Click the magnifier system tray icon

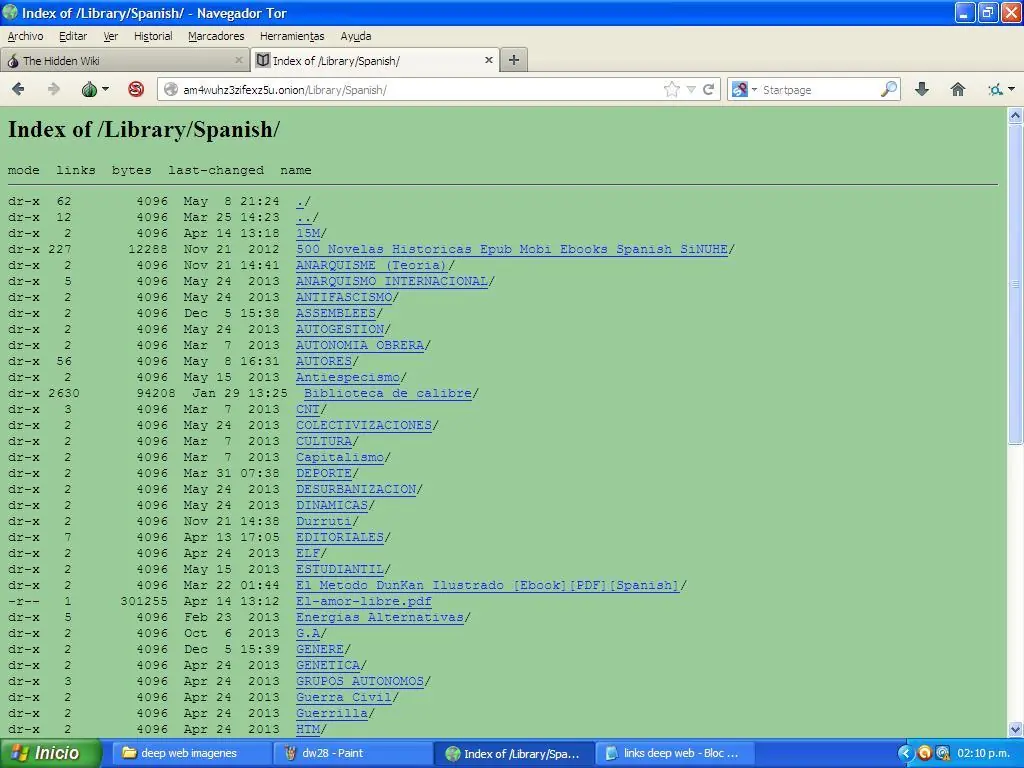coord(942,753)
